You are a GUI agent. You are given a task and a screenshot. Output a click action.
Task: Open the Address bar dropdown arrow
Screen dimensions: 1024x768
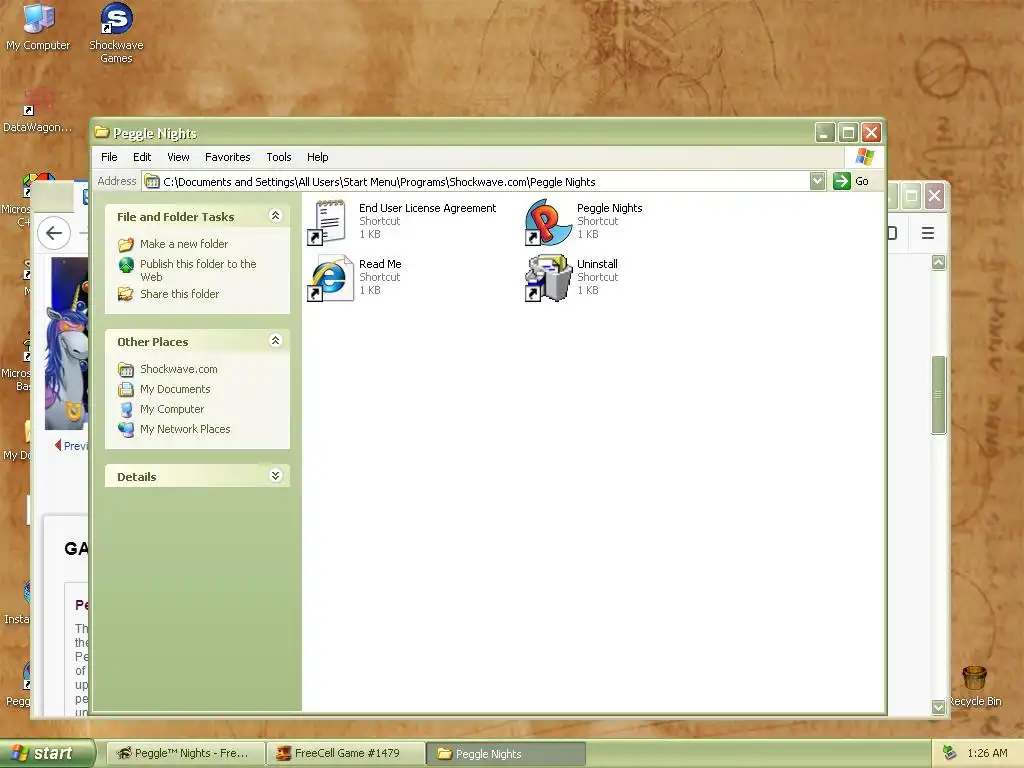pos(817,182)
